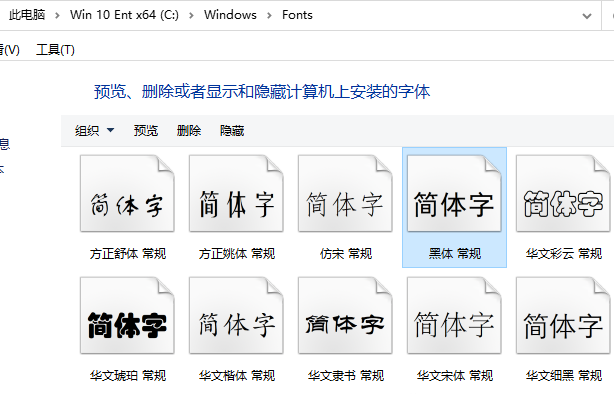
Task: Expand the chevron after 此电脑
Action: coord(58,15)
